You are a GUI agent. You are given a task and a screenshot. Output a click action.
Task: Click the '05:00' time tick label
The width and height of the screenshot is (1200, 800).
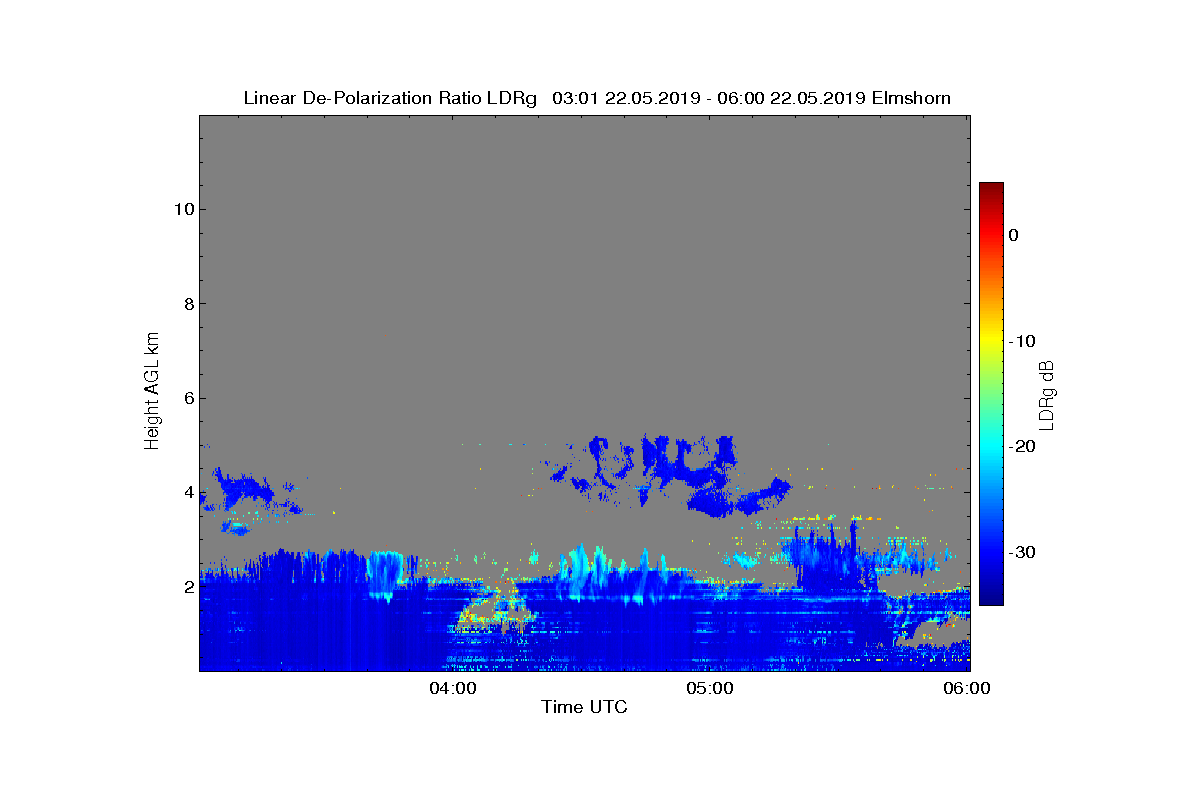point(710,688)
